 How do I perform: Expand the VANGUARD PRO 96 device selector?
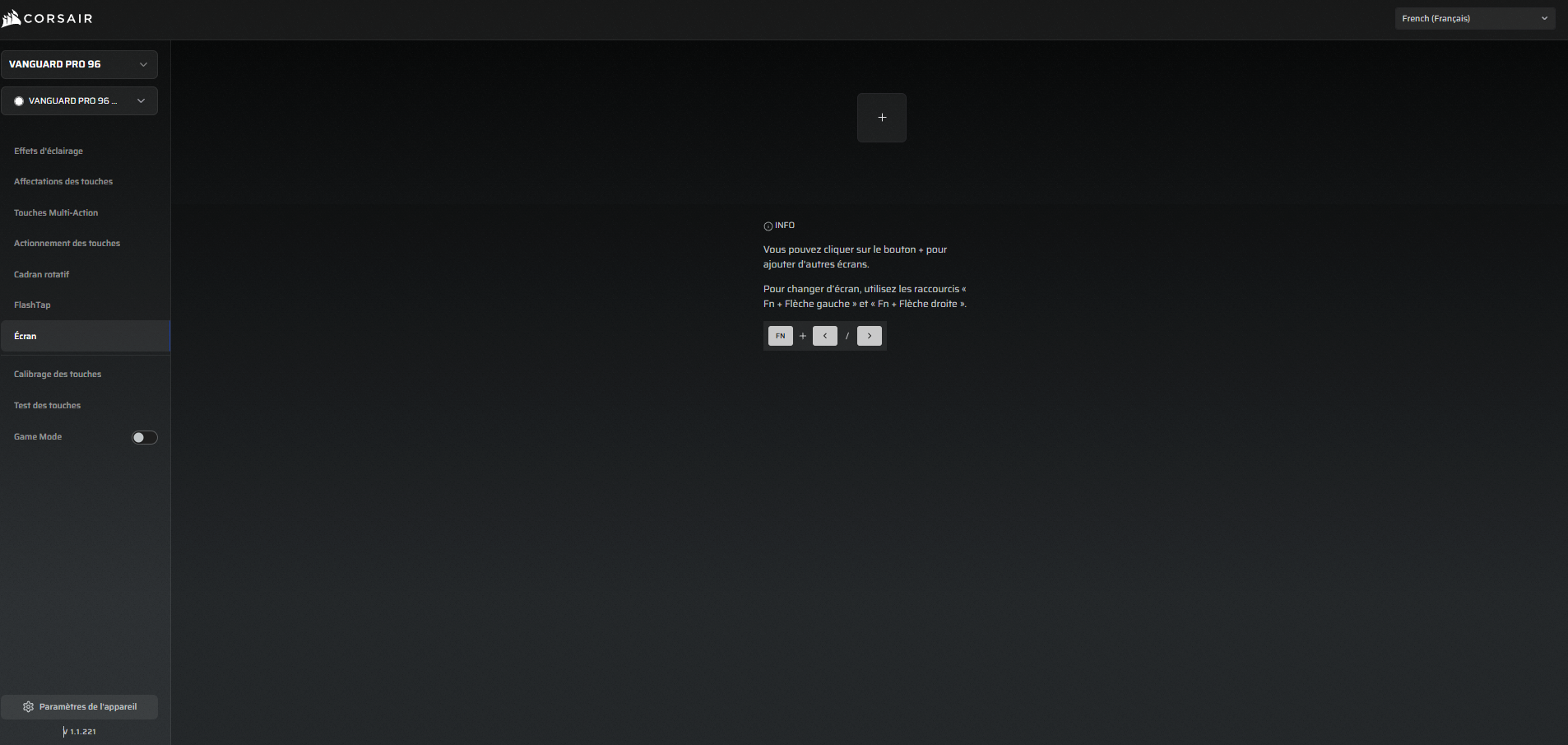click(79, 64)
